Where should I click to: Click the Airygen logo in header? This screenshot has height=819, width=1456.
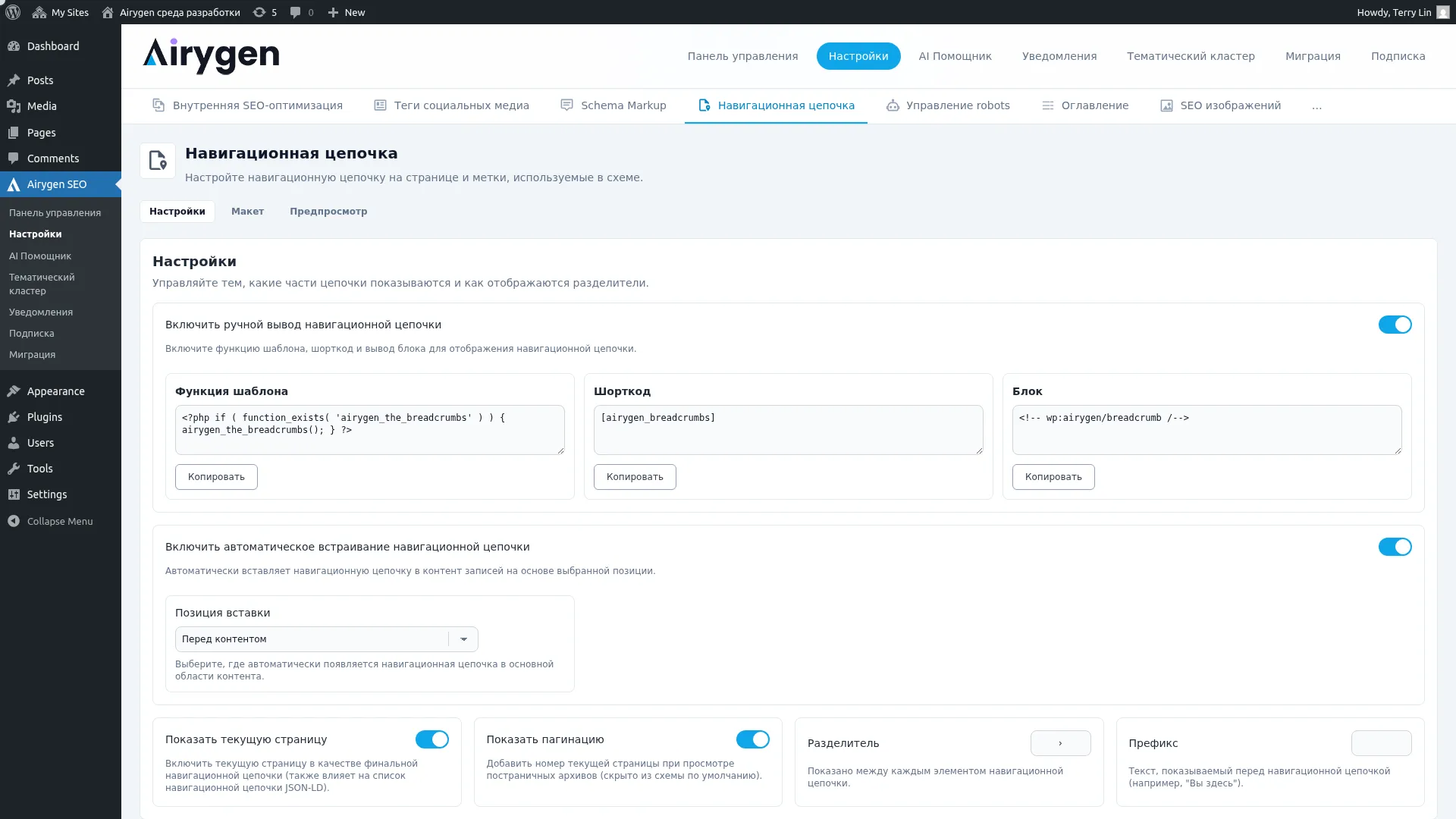tap(212, 56)
